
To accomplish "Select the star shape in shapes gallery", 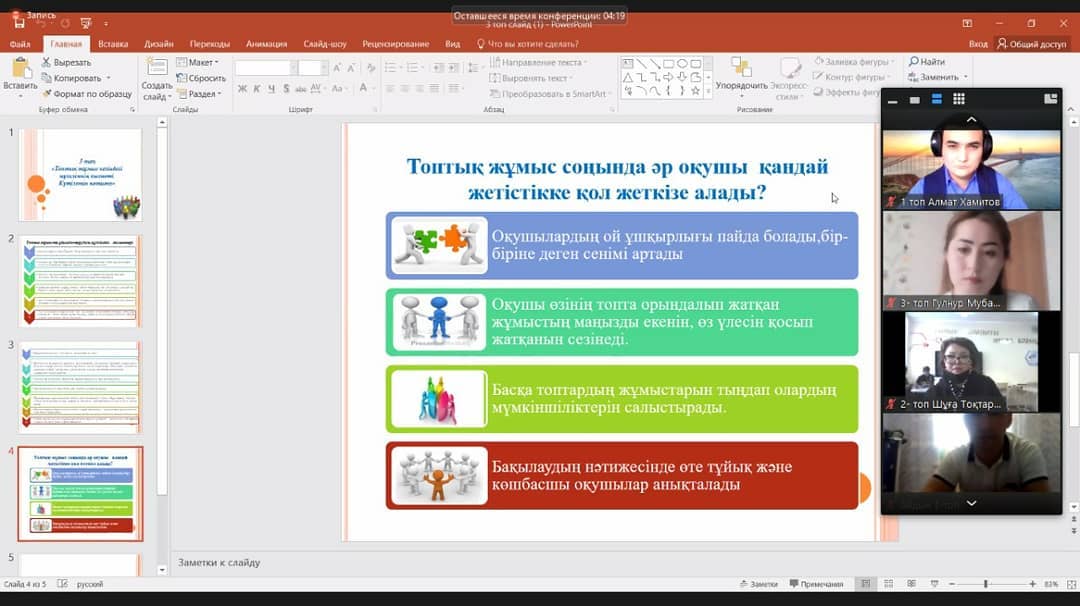I will point(696,90).
